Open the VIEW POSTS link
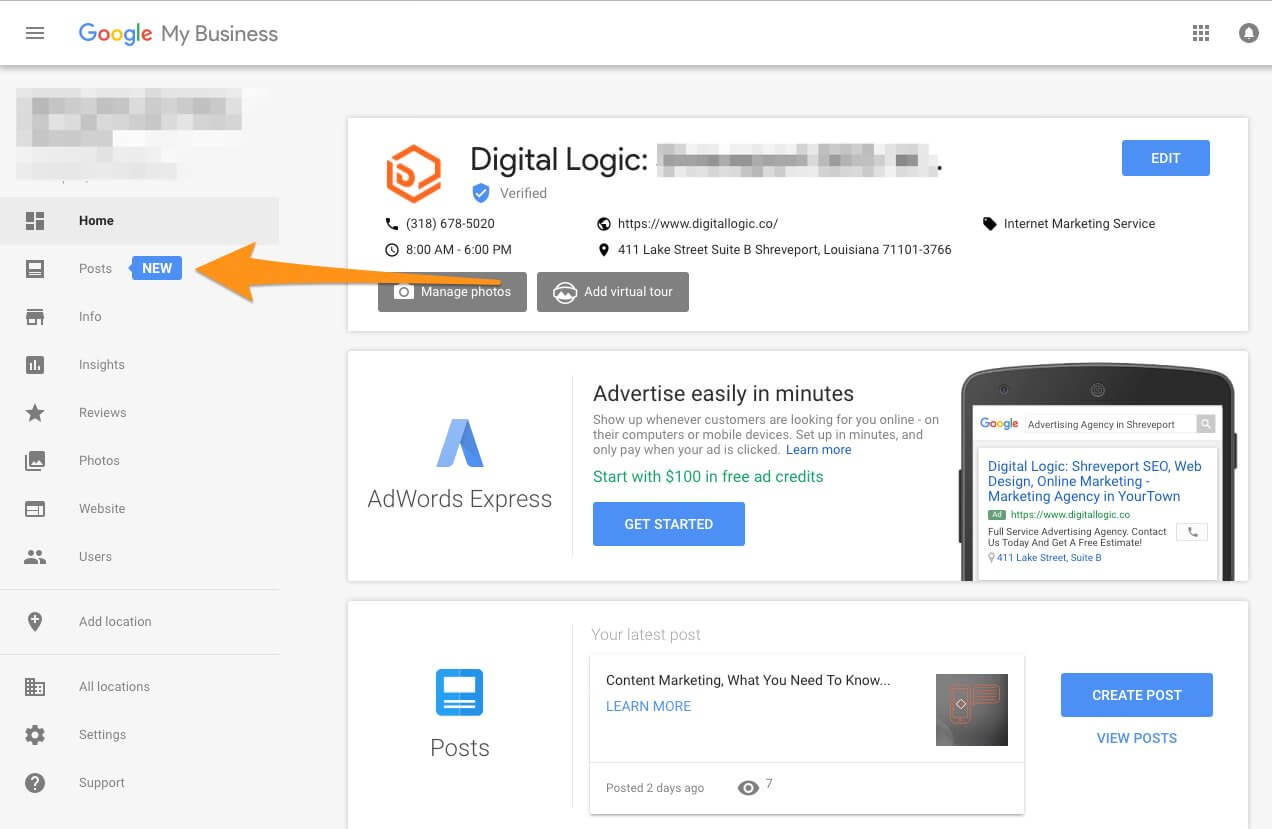Viewport: 1272px width, 829px height. 1137,738
